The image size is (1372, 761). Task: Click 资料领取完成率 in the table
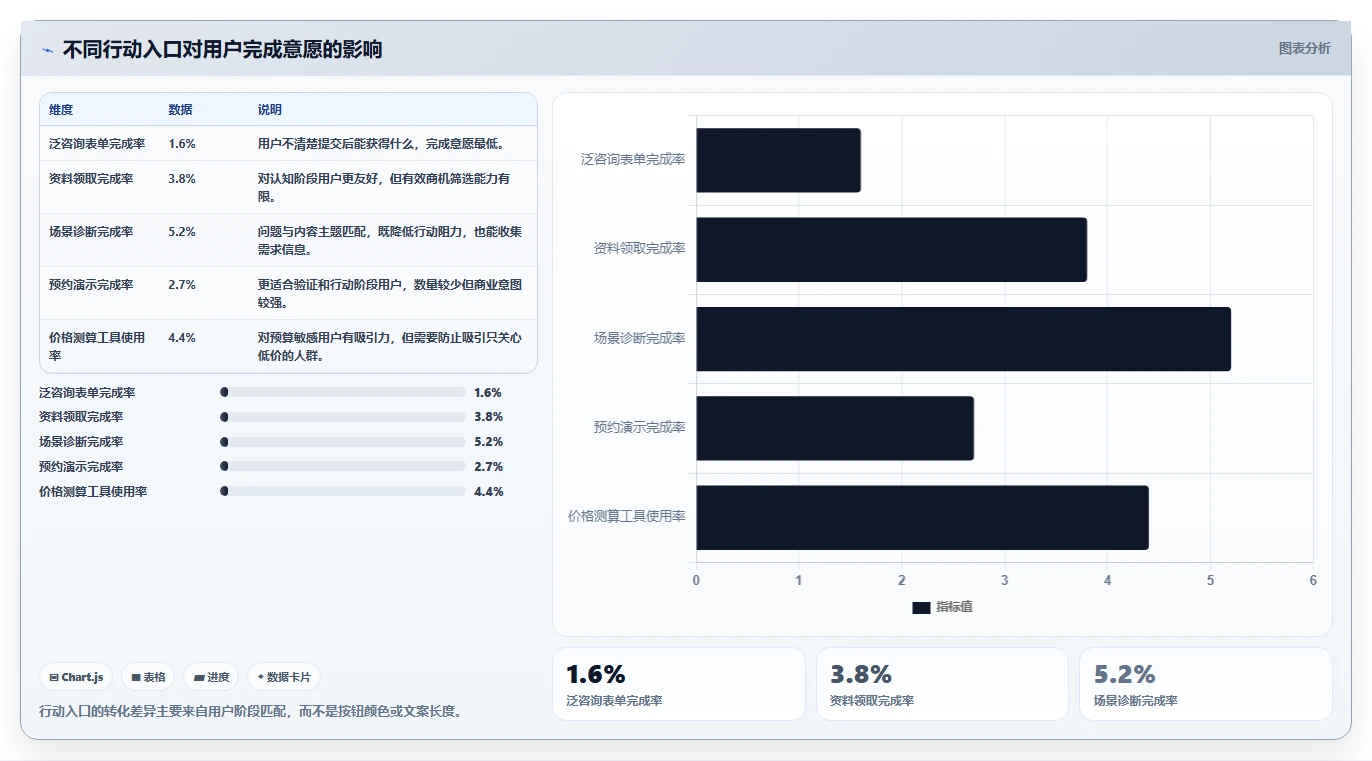[91, 179]
